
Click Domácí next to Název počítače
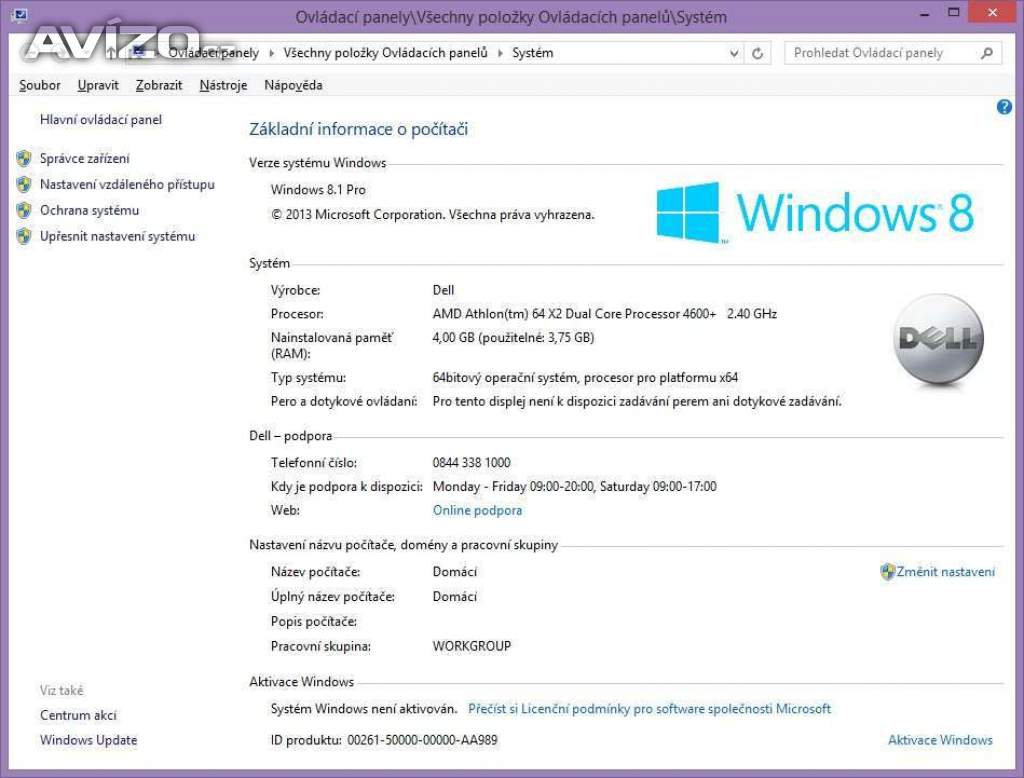coord(455,572)
